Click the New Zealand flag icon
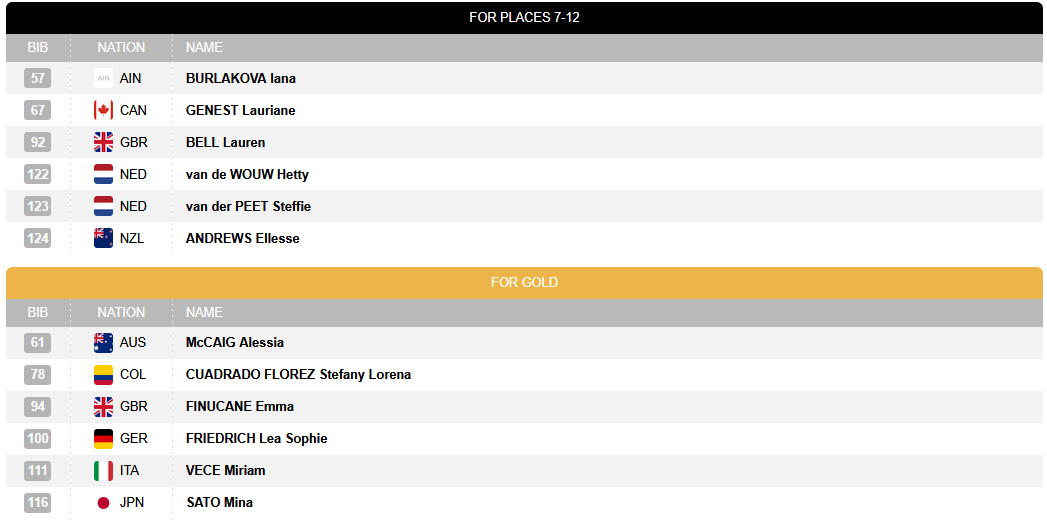Viewport: 1047px width, 522px height. [103, 238]
